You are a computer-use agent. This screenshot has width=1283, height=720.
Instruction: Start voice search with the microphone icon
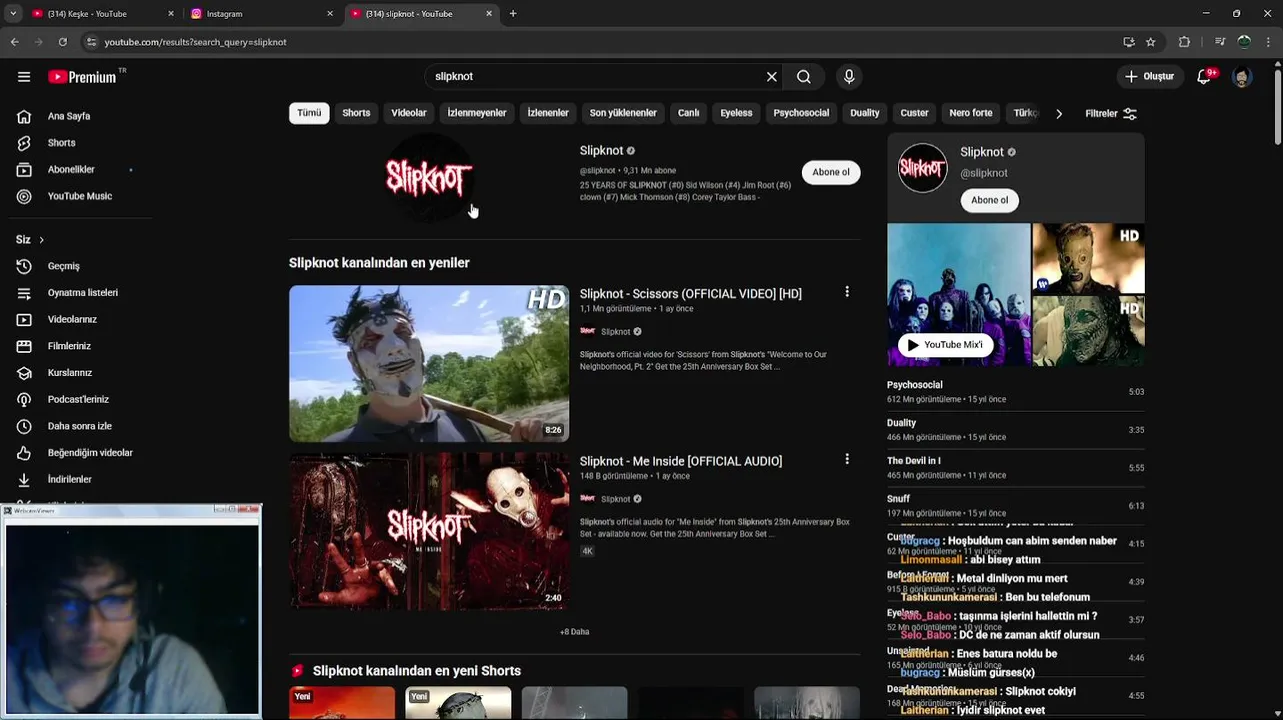[849, 77]
